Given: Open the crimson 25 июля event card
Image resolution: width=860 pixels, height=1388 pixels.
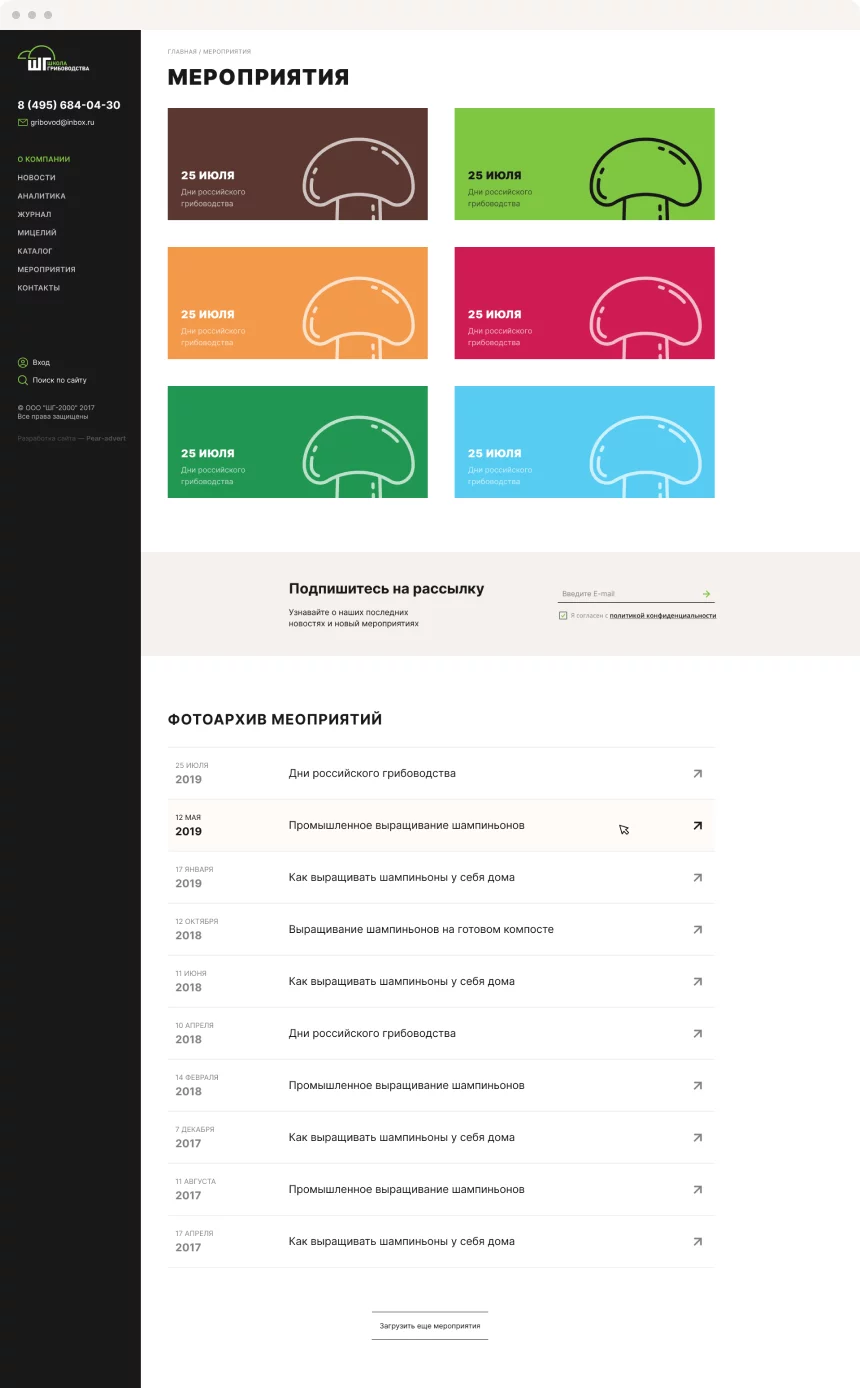Looking at the screenshot, I should [x=585, y=303].
